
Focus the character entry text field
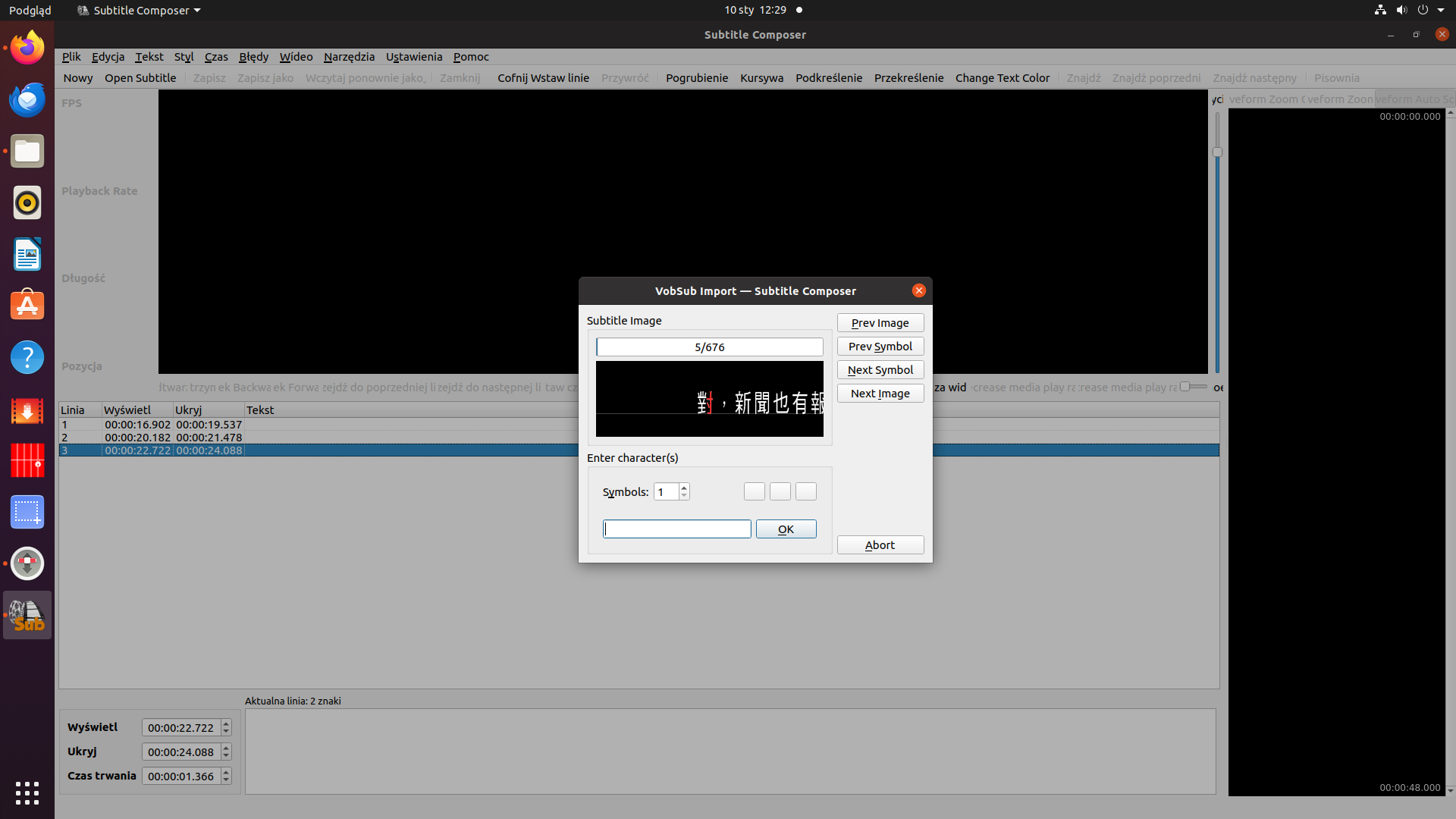677,529
